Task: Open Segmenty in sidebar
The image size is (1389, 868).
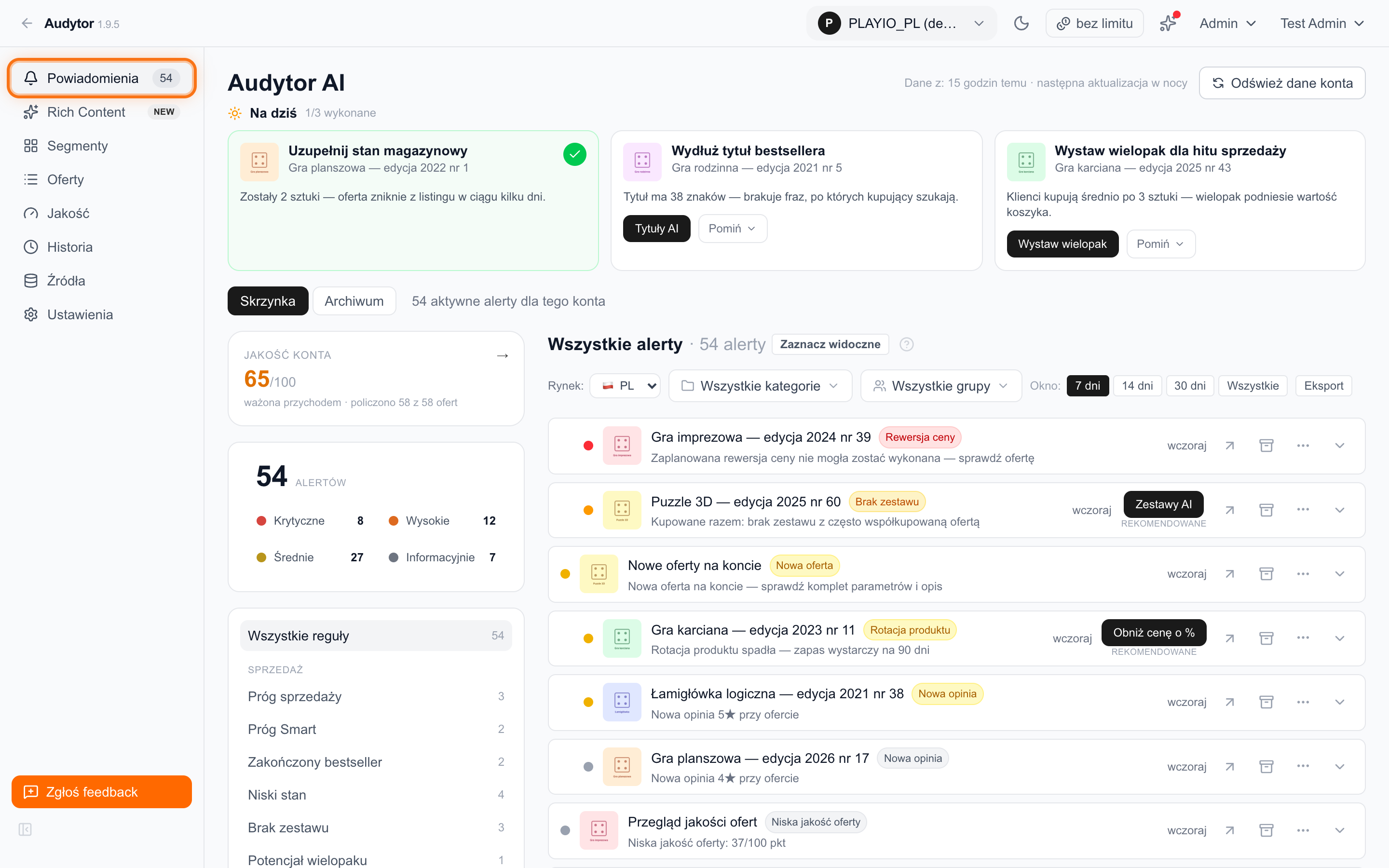Action: 102,146
